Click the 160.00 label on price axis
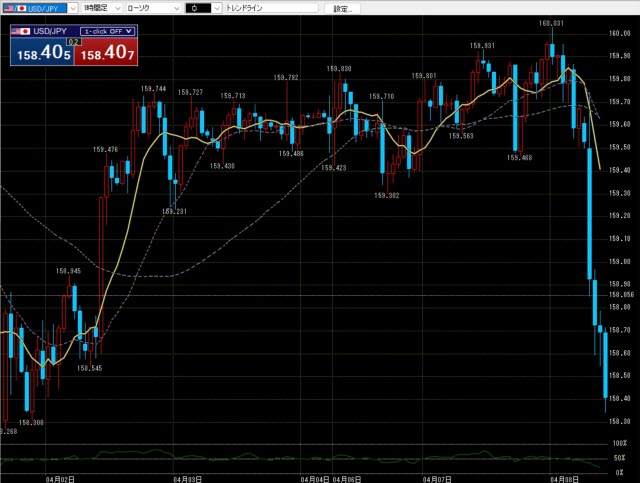This screenshot has height=483, width=640. 620,33
